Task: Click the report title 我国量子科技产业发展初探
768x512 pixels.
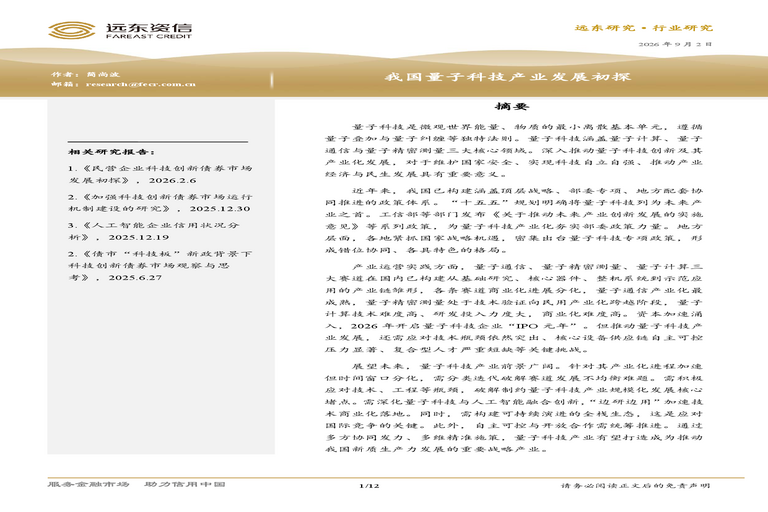Action: click(507, 77)
